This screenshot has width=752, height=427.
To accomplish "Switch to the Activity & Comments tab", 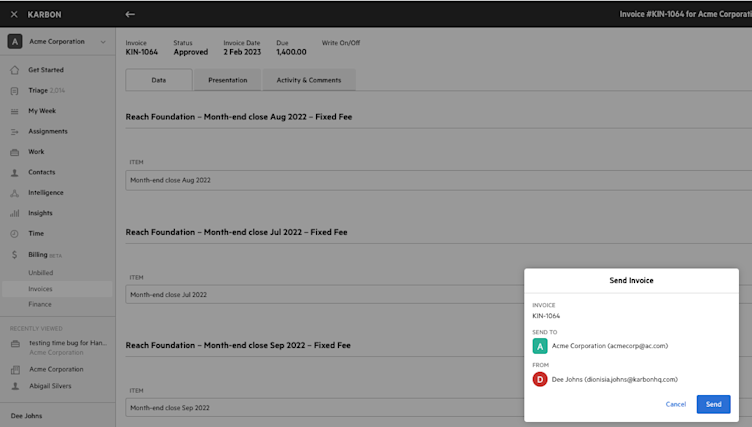I will coord(309,80).
